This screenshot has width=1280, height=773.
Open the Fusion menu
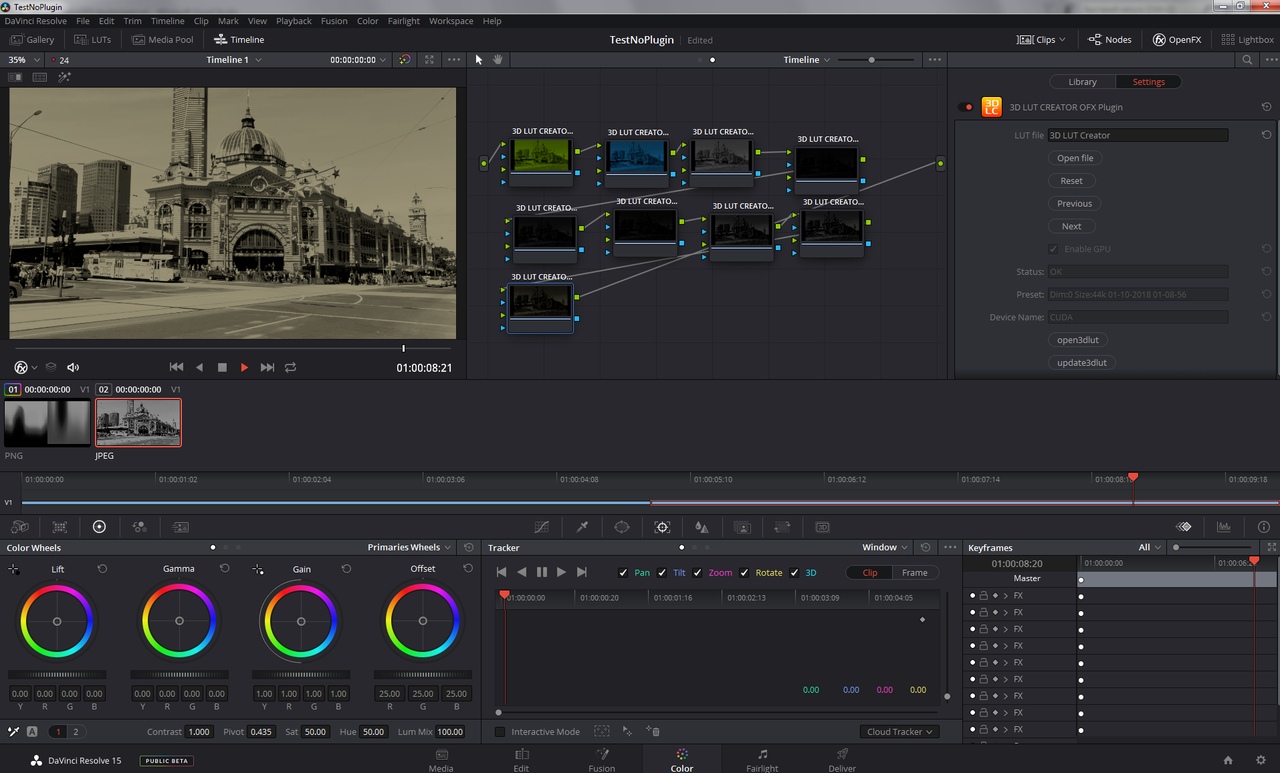point(334,21)
